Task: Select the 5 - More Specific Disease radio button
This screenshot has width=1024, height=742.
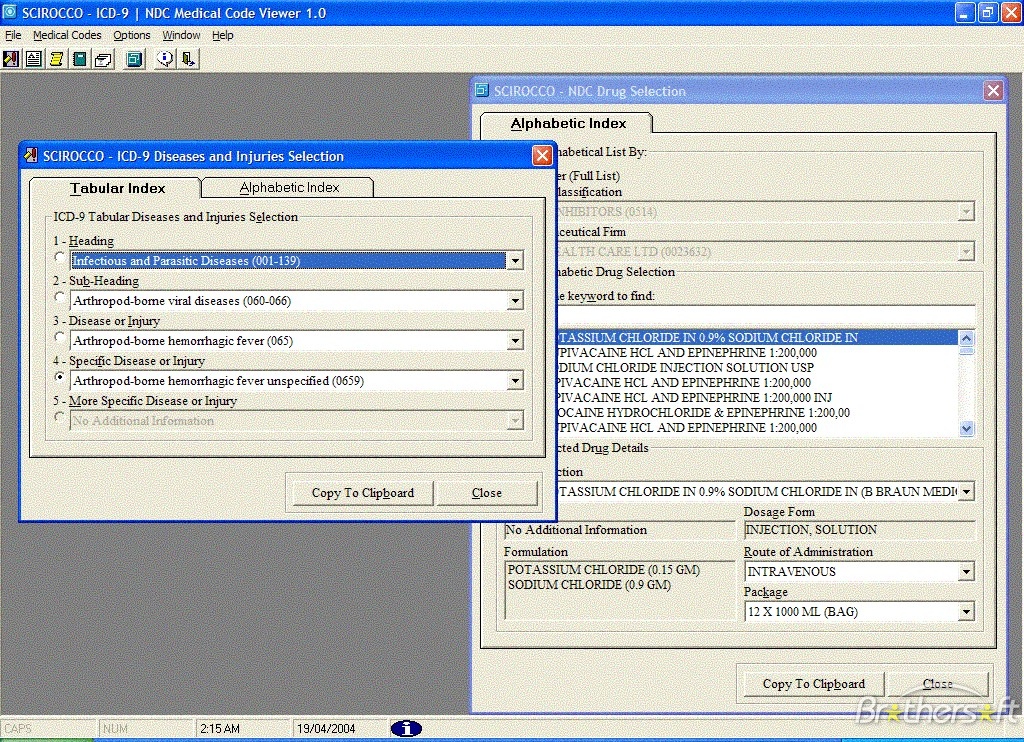Action: point(59,417)
